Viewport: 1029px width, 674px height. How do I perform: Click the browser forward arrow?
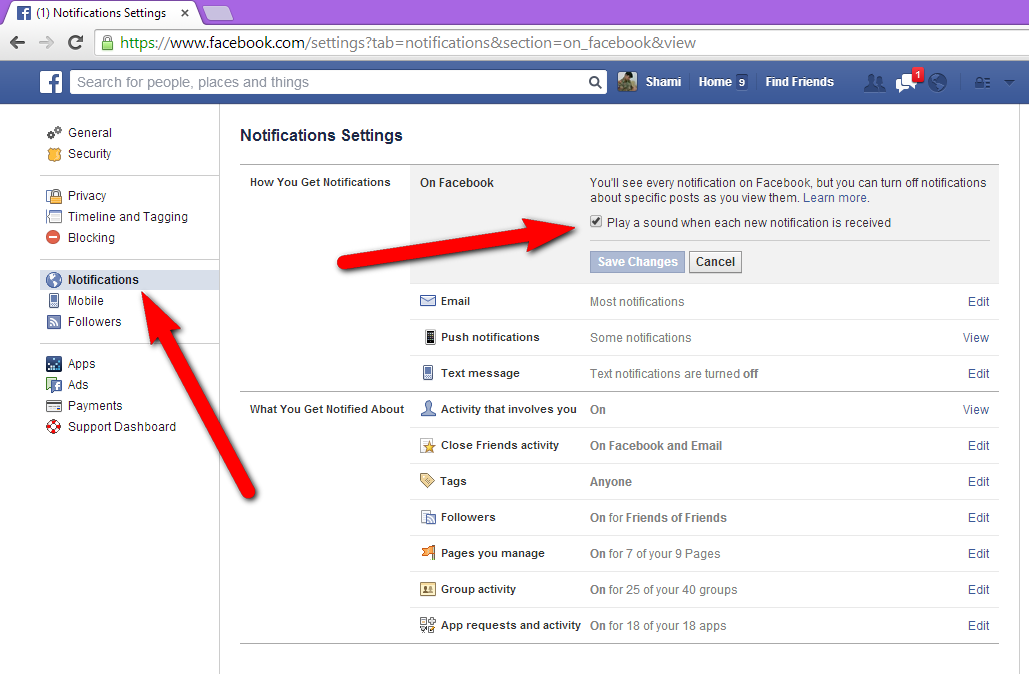(x=47, y=43)
